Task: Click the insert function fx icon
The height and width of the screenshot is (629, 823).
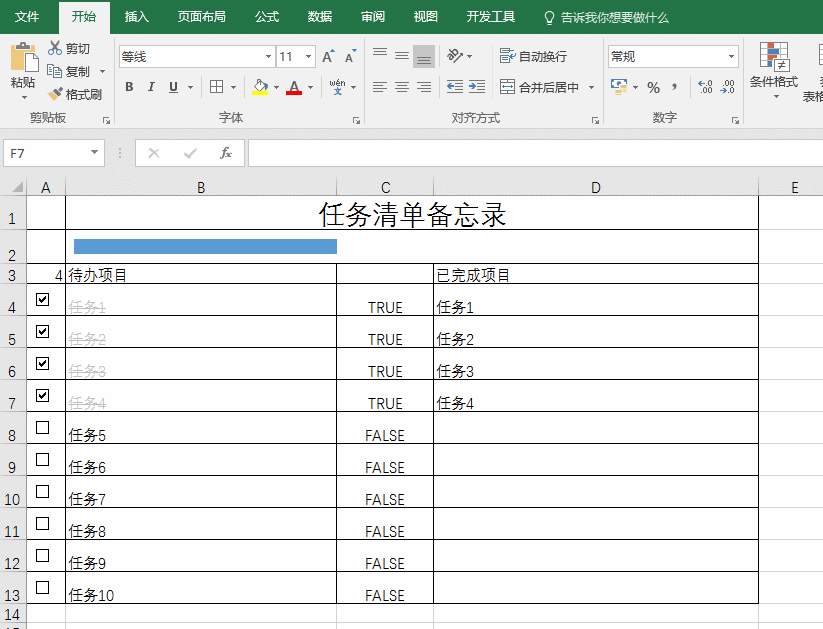Action: (226, 153)
